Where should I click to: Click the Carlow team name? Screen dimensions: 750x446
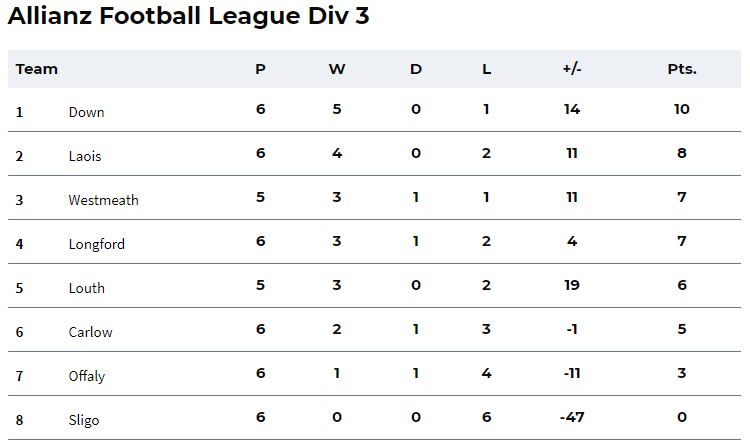(90, 332)
